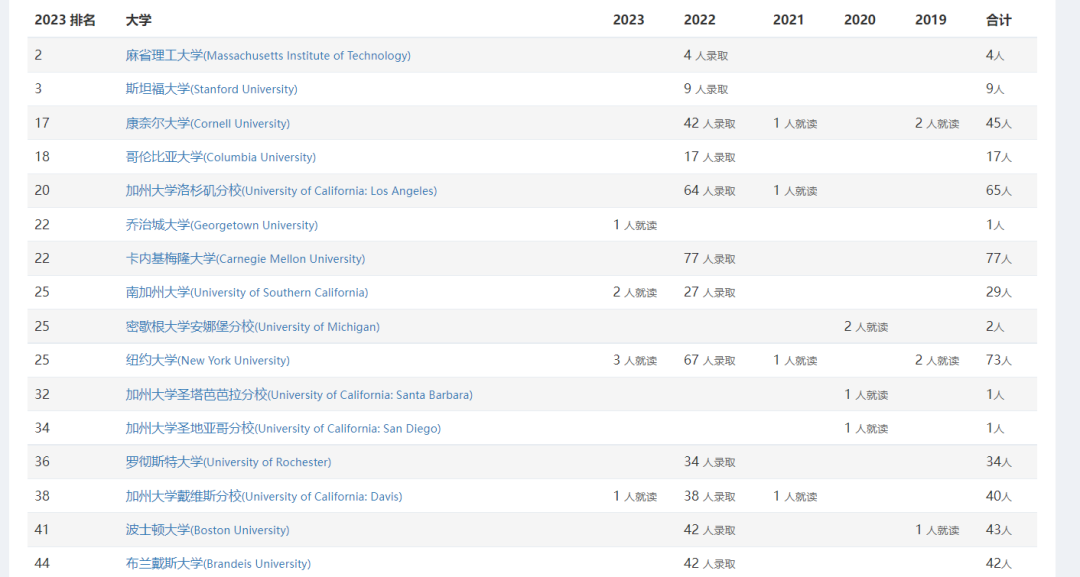
Task: Click the 2020 year column header
Action: 860,20
